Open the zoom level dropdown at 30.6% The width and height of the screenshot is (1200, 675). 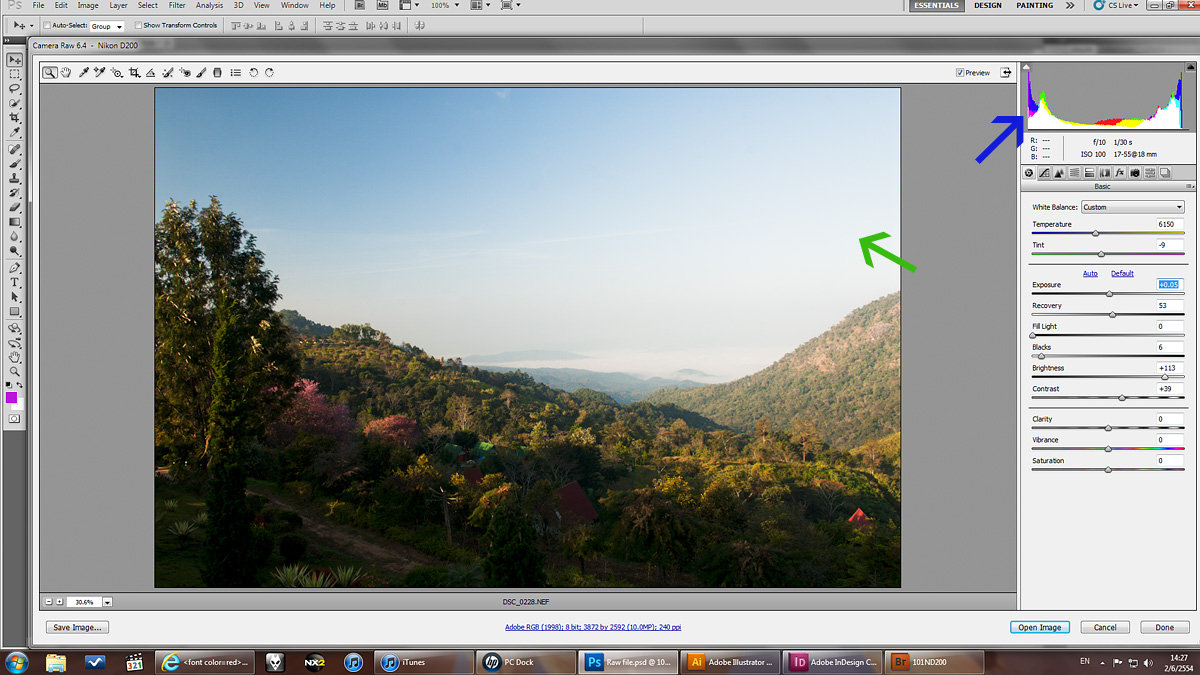[107, 602]
